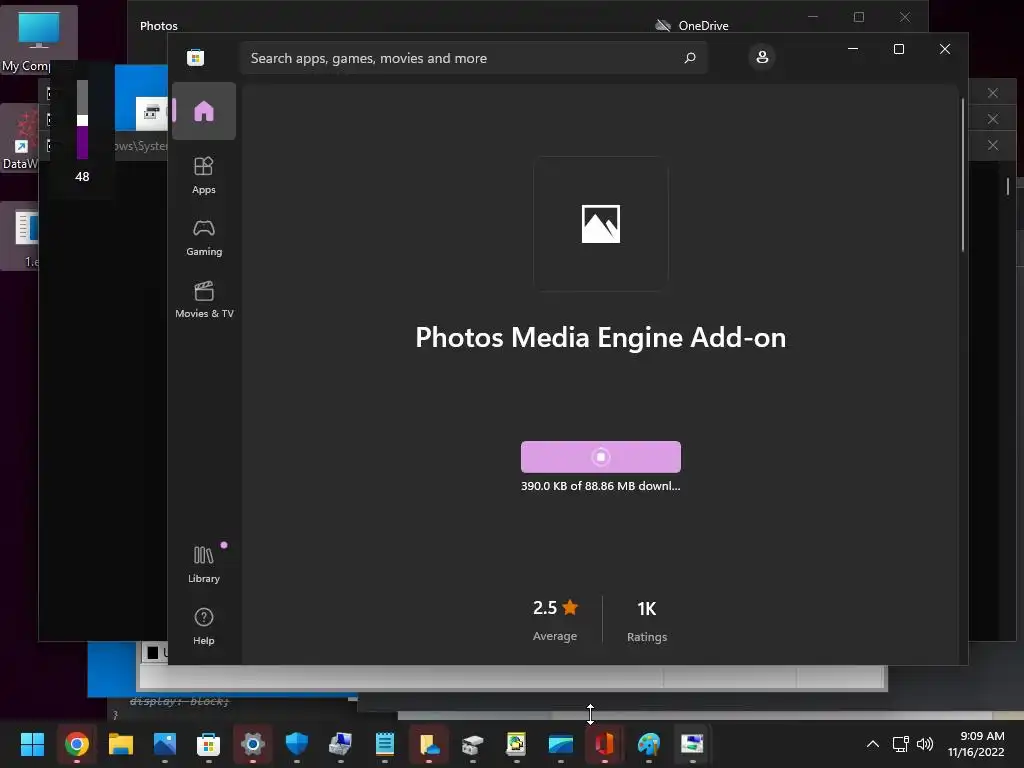Open Windows Security shield on taskbar

tap(296, 744)
